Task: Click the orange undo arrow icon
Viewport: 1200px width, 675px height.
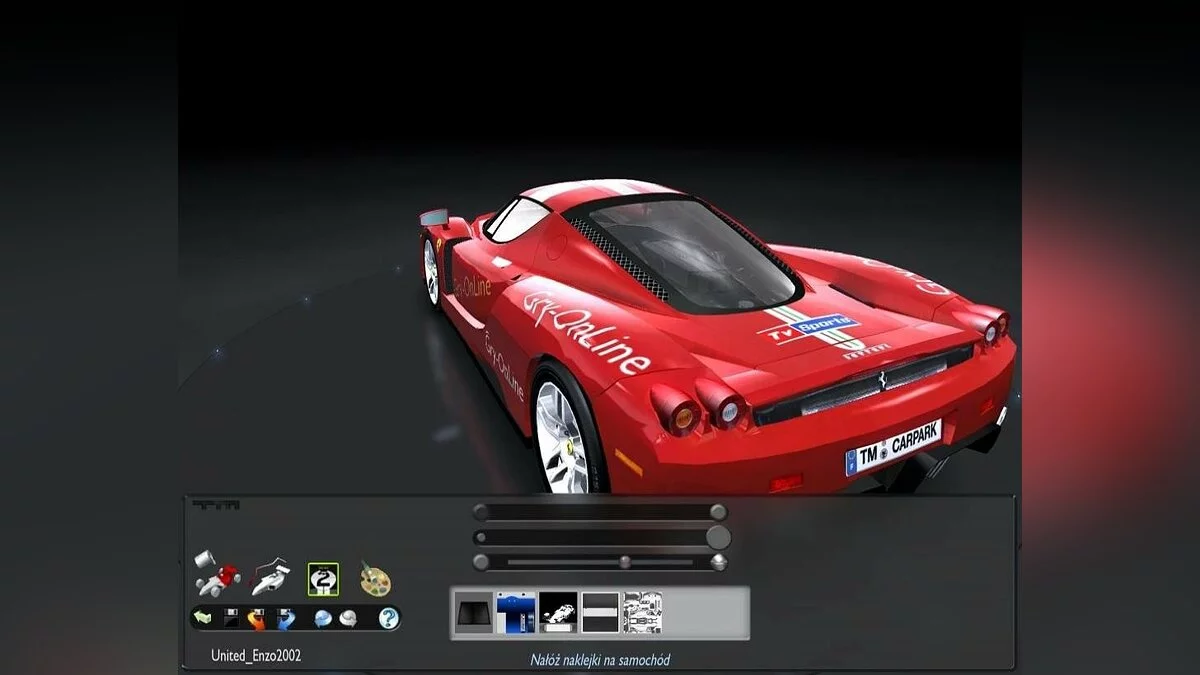Action: pos(257,619)
